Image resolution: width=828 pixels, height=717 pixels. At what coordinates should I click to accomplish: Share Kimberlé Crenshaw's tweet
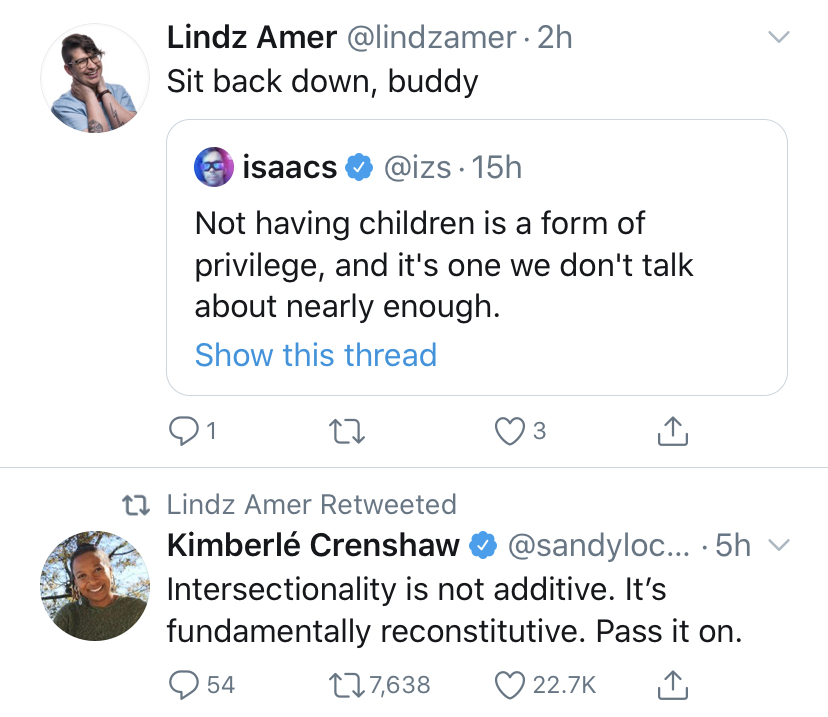click(x=673, y=685)
